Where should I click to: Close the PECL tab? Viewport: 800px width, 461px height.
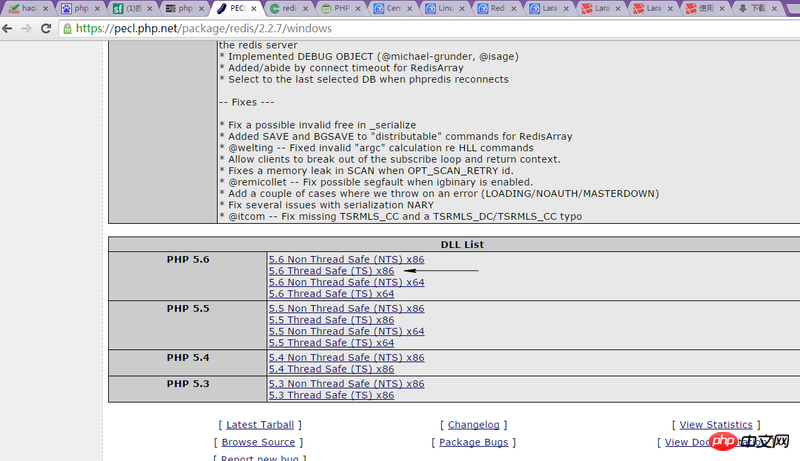[x=254, y=9]
